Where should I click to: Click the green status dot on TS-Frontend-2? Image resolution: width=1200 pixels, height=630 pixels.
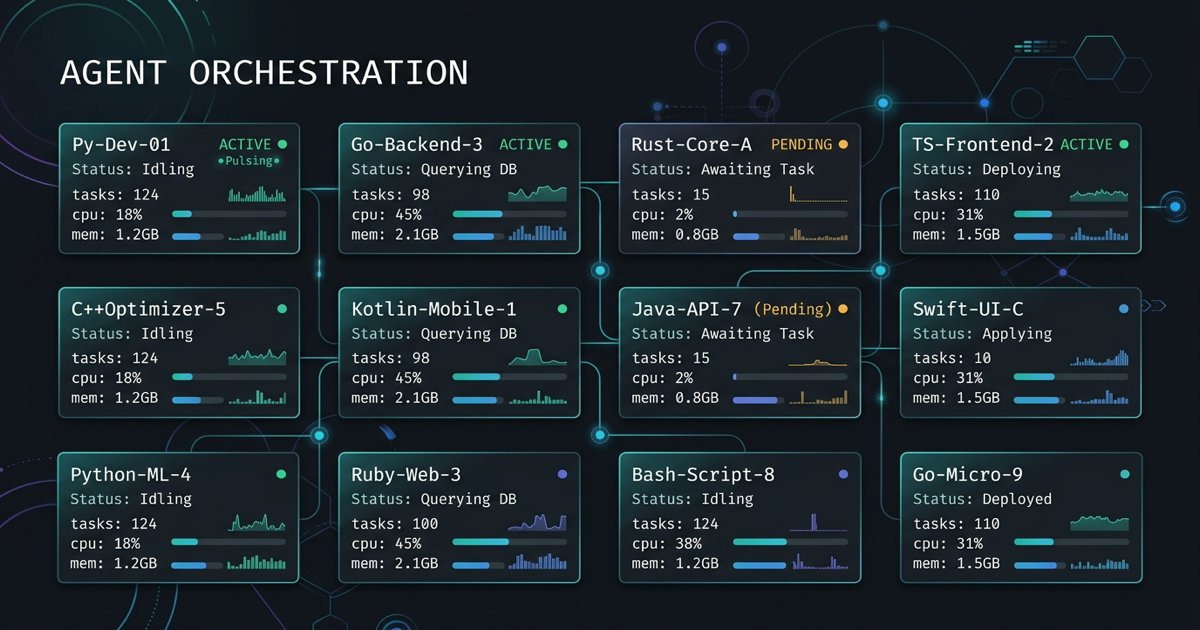click(x=1124, y=144)
